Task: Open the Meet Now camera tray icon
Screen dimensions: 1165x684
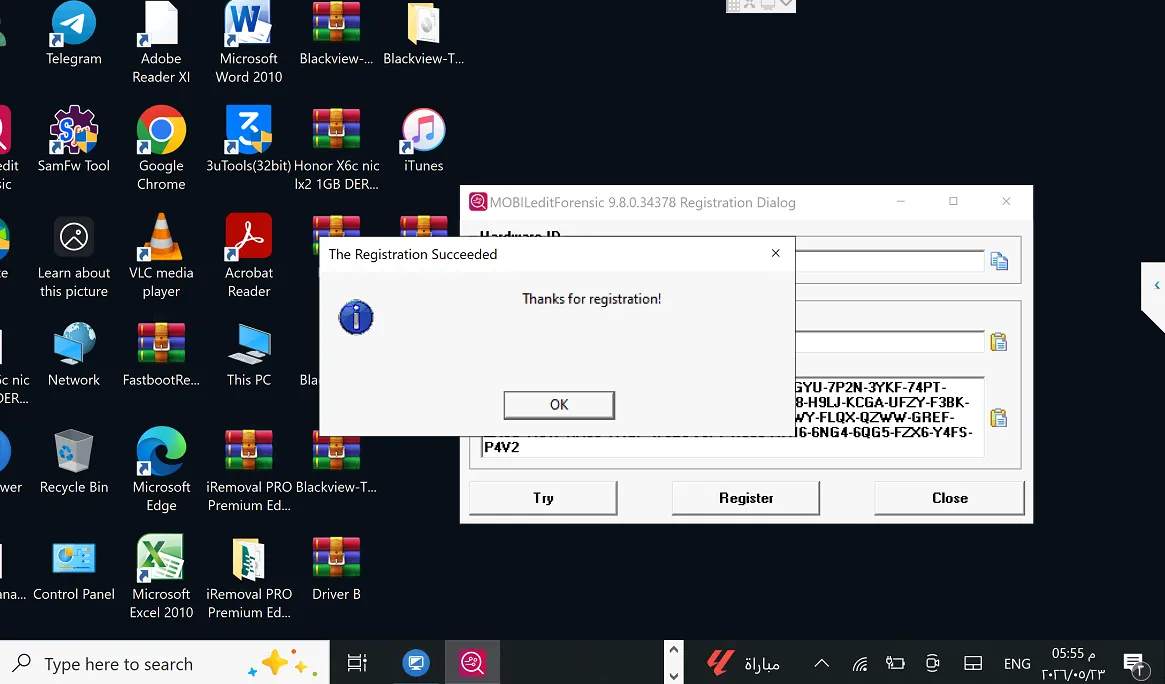Action: (933, 663)
